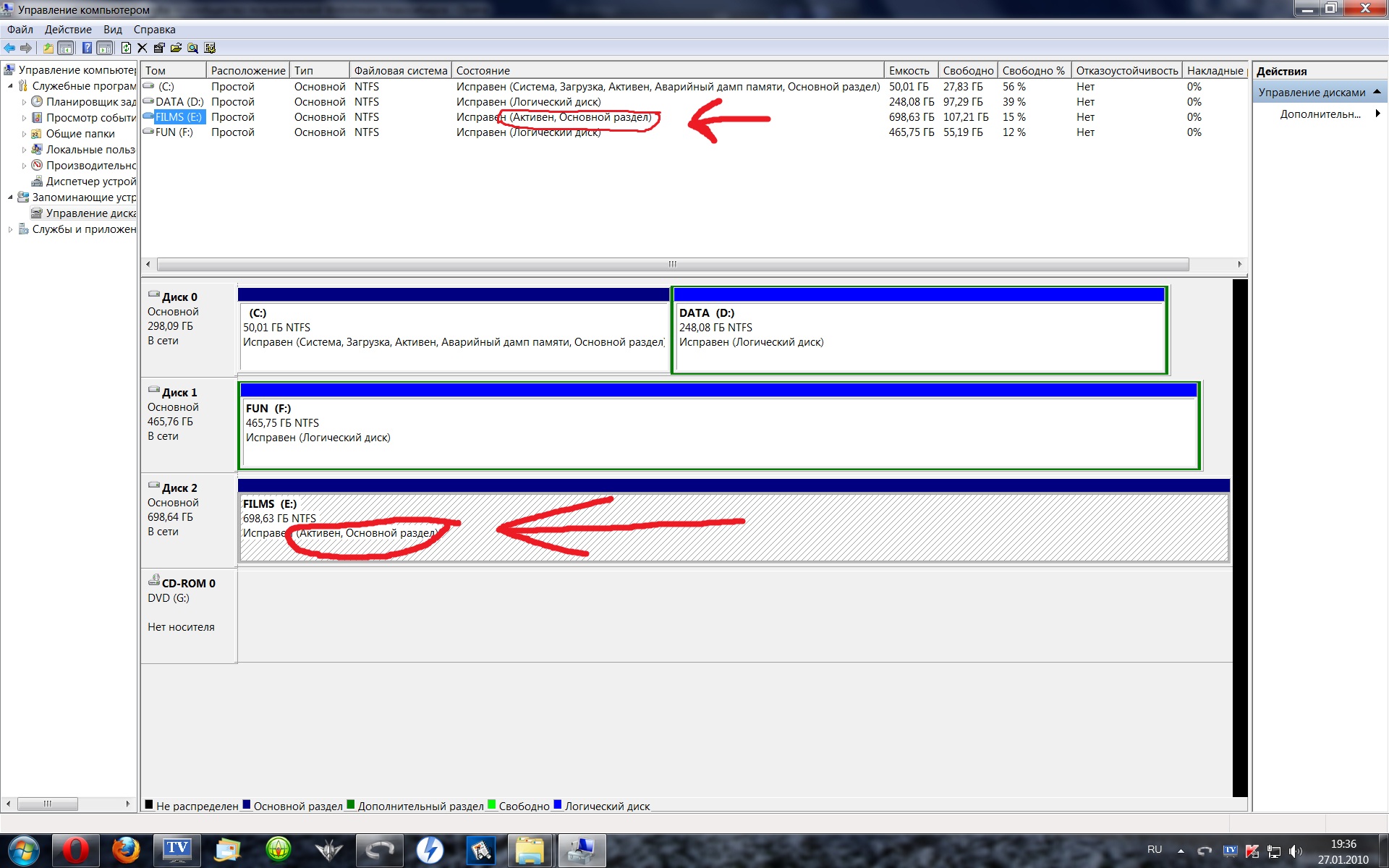Collapse the Управление дисками actions section
The width and height of the screenshot is (1389, 868).
tap(1377, 92)
